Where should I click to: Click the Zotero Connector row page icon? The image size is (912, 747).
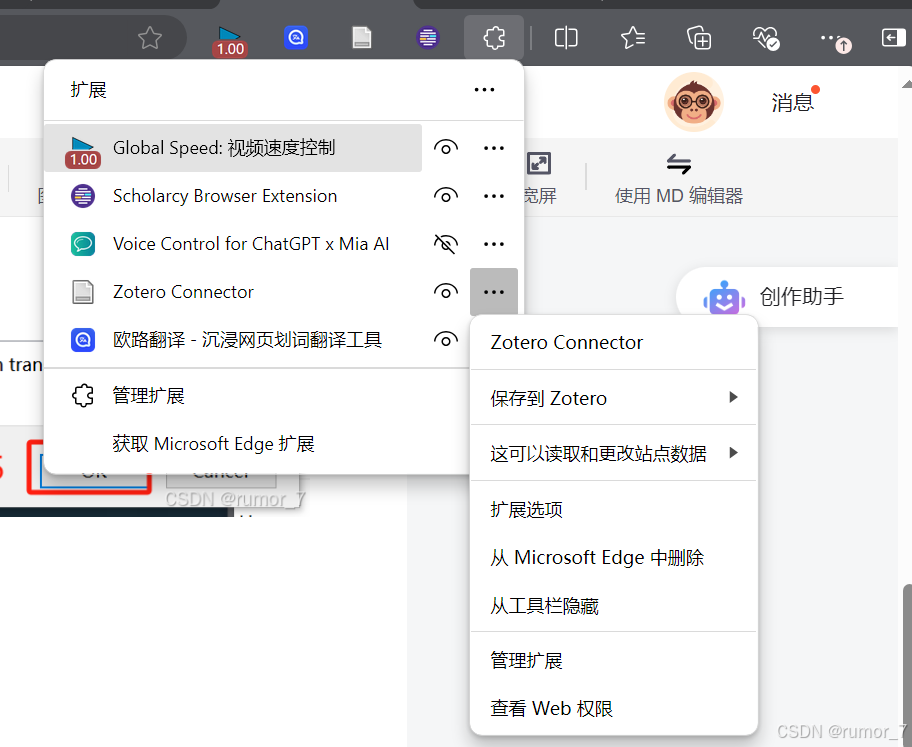point(83,291)
